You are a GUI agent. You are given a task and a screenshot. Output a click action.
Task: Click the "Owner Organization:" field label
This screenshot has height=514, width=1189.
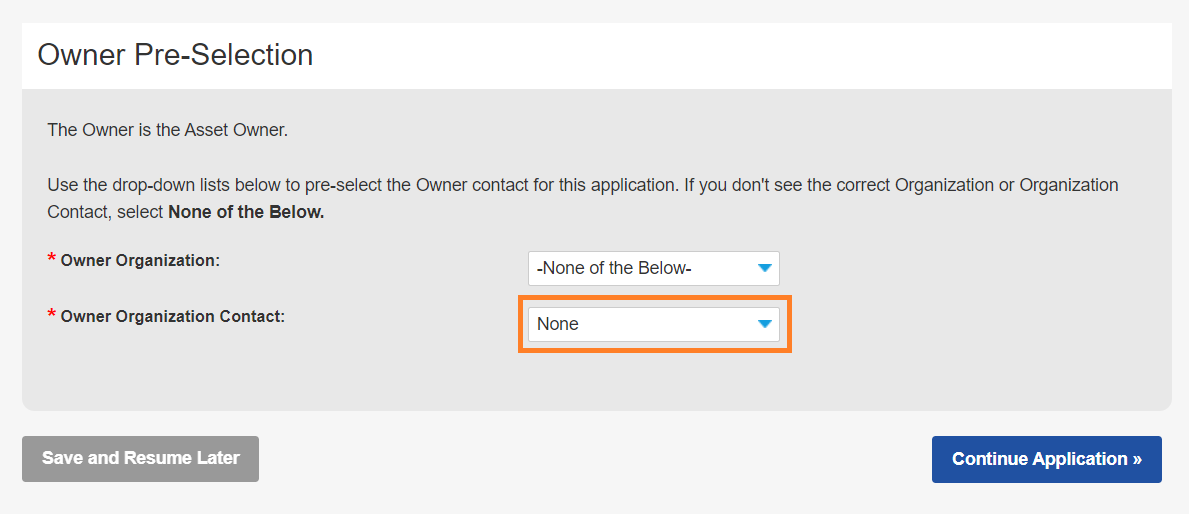pyautogui.click(x=140, y=260)
